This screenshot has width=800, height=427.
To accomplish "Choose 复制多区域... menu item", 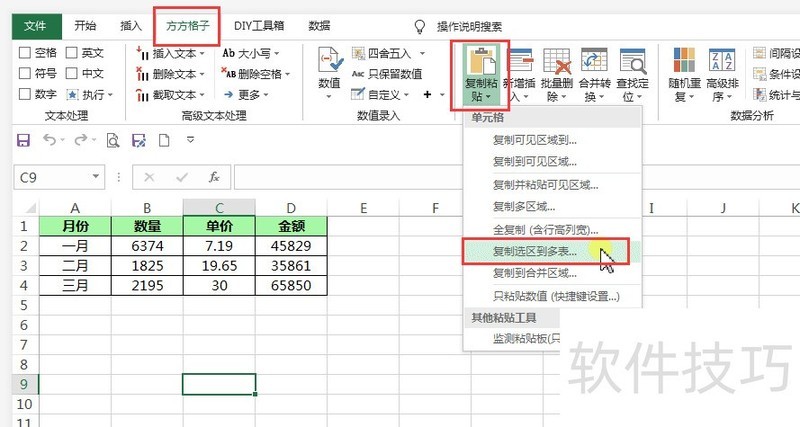I will tap(552, 207).
